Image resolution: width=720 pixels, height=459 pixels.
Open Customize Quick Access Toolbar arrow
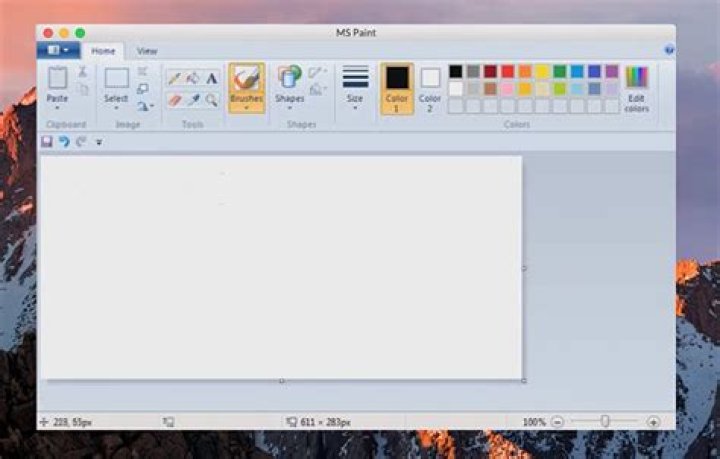(x=99, y=142)
